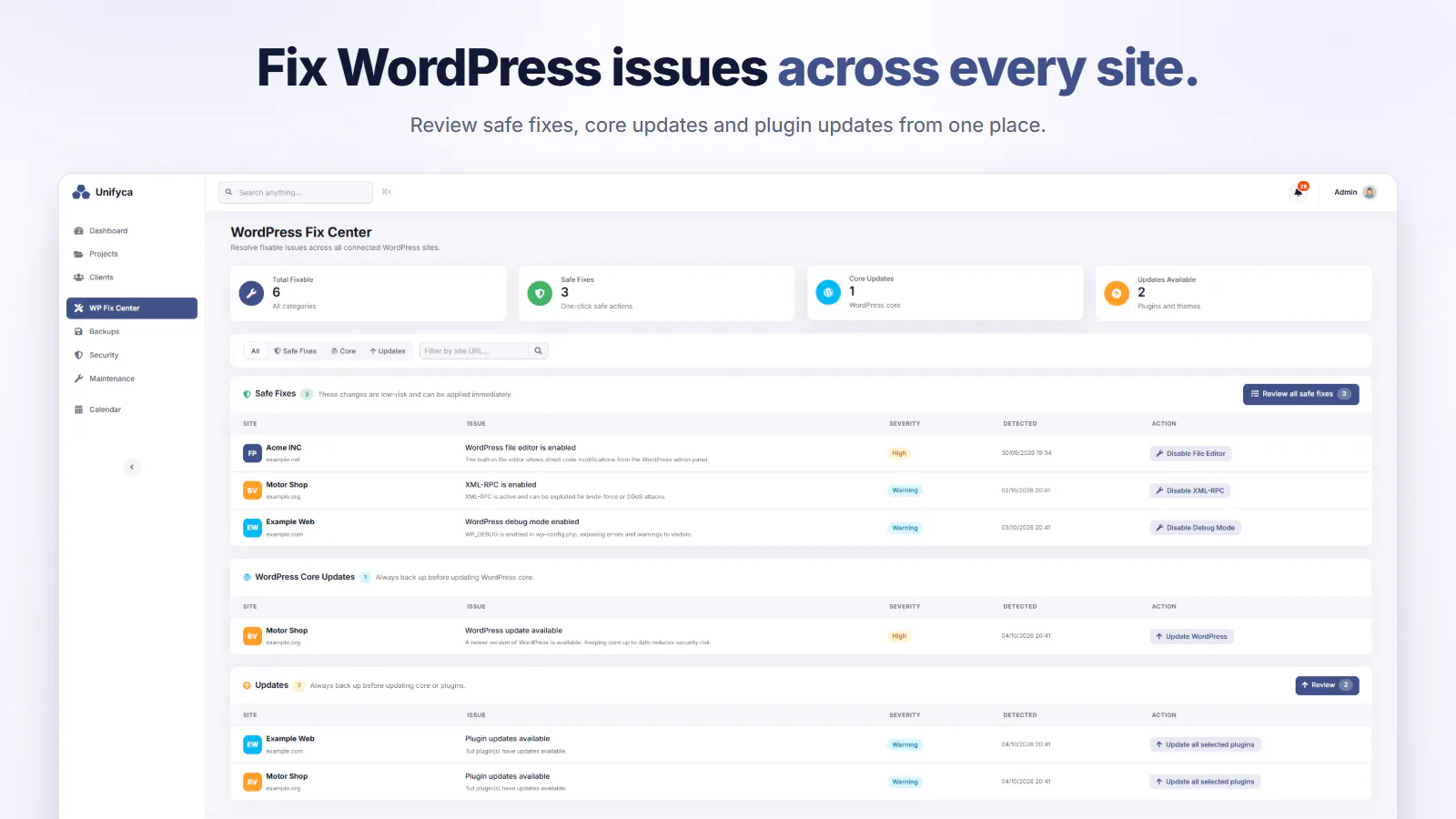Viewport: 1456px width, 819px height.
Task: Focus the Search anything box
Action: 296,192
